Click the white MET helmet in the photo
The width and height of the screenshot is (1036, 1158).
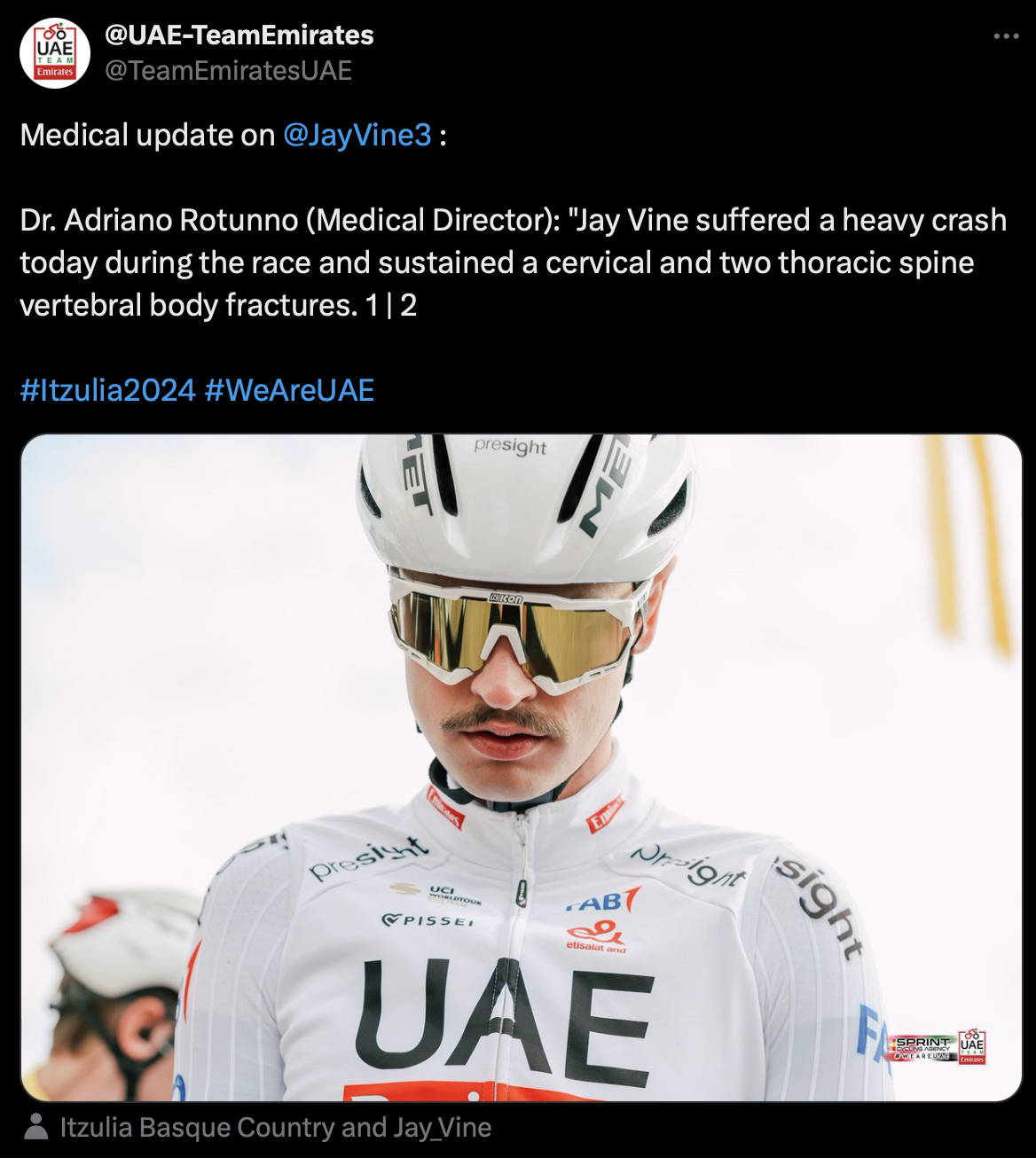tap(526, 505)
